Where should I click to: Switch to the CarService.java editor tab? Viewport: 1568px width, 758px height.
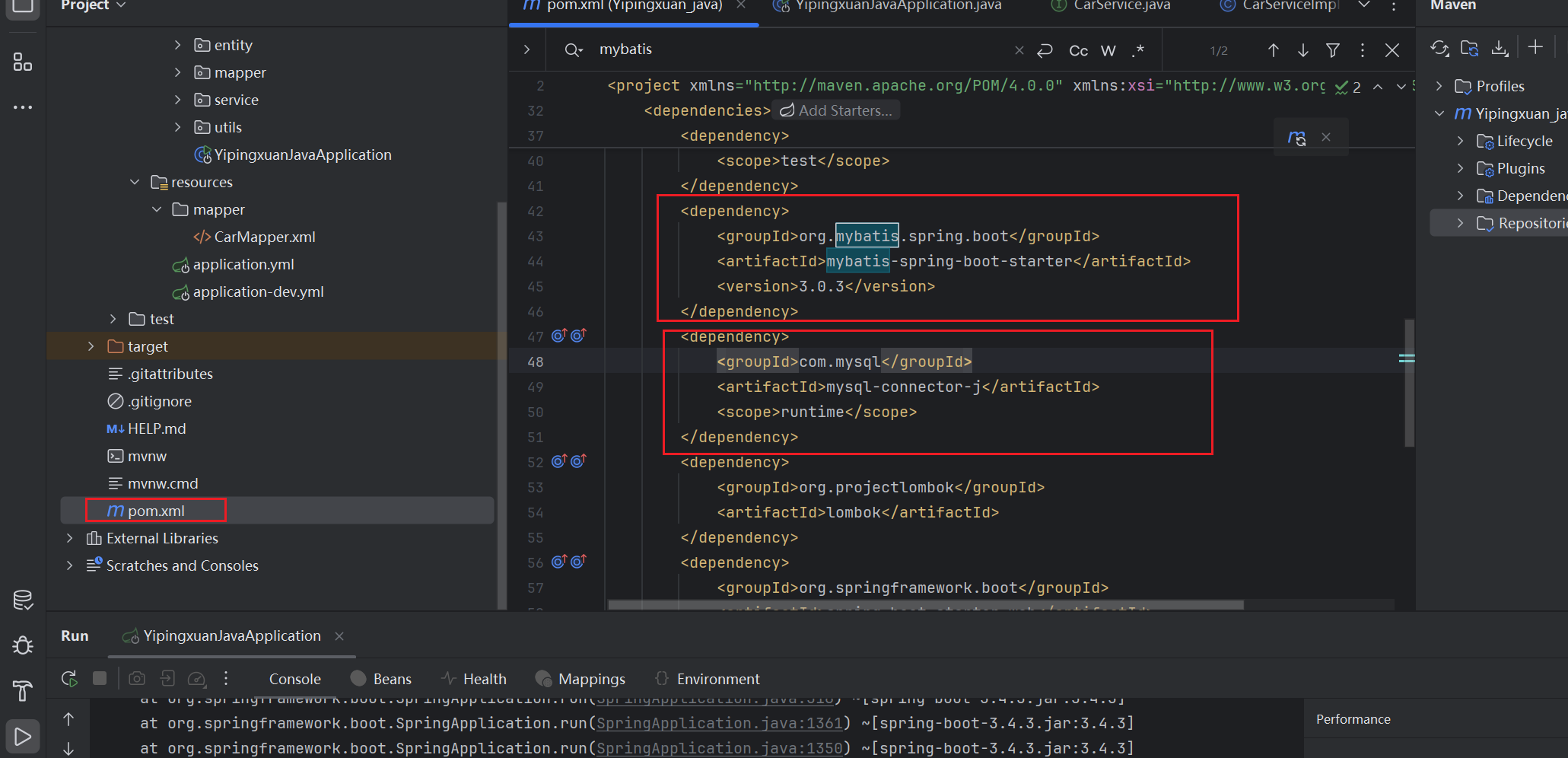click(1121, 6)
